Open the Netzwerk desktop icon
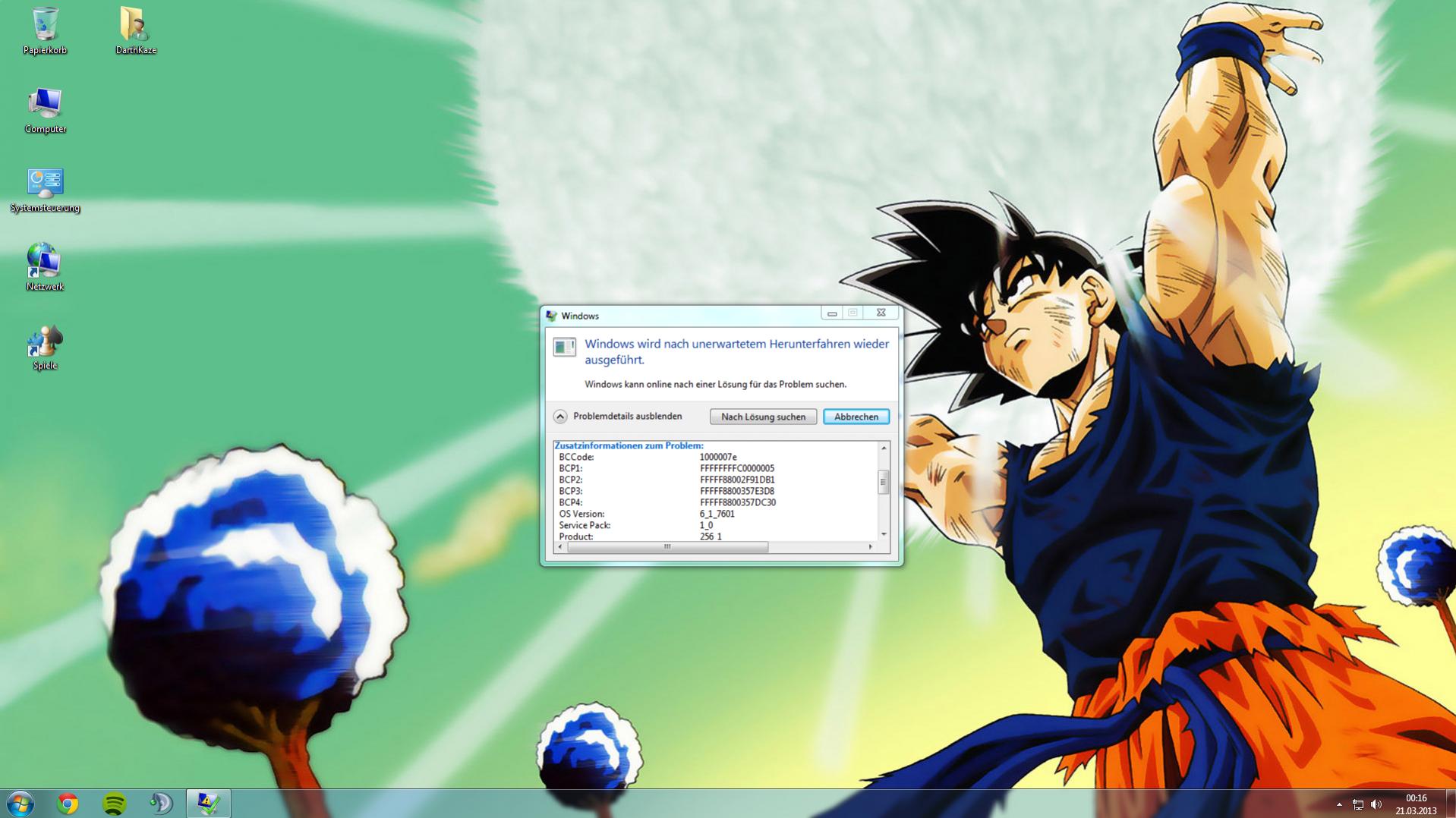This screenshot has width=1456, height=818. pos(45,267)
